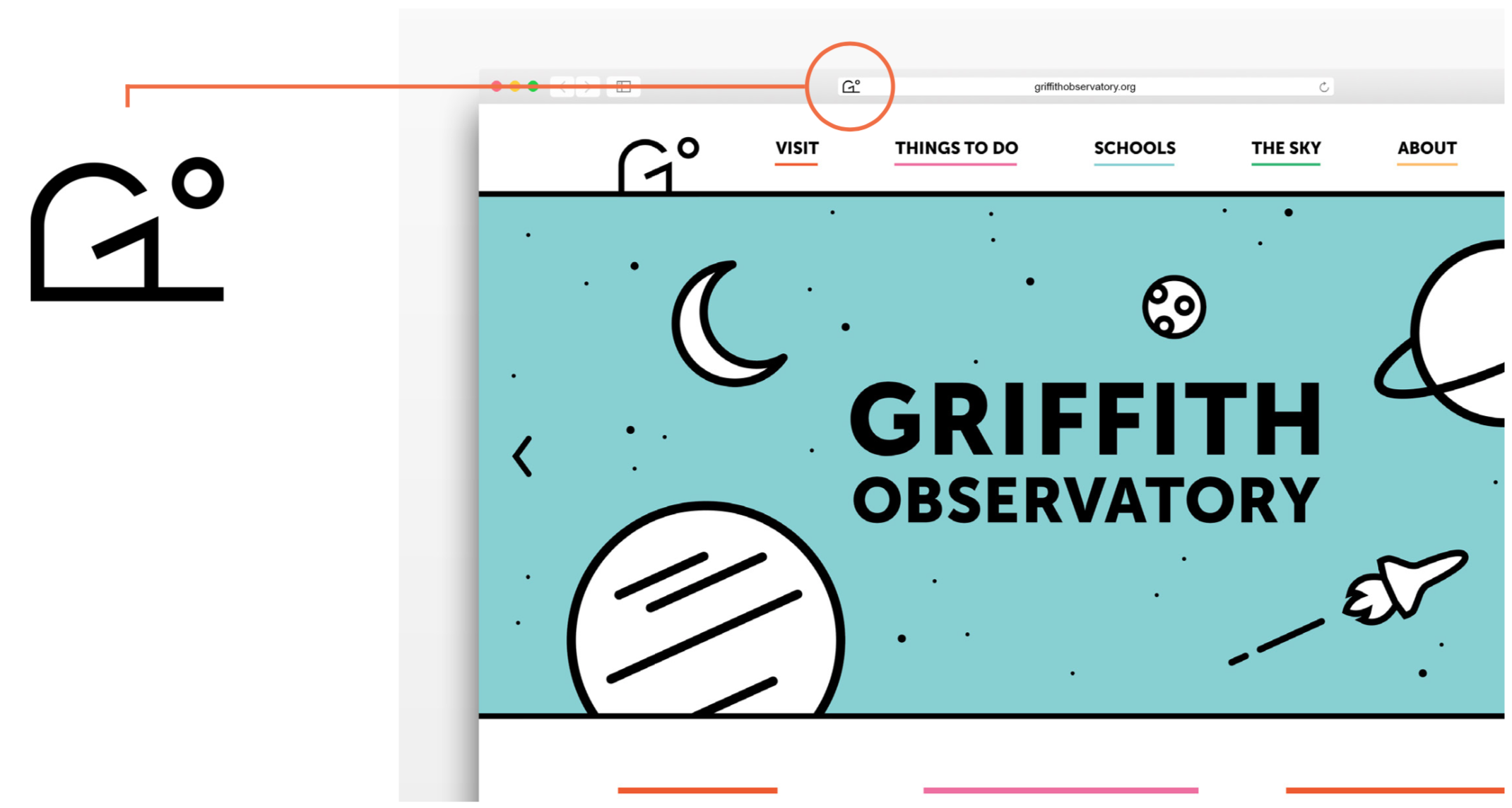Toggle the browser sidebar button

tap(623, 87)
